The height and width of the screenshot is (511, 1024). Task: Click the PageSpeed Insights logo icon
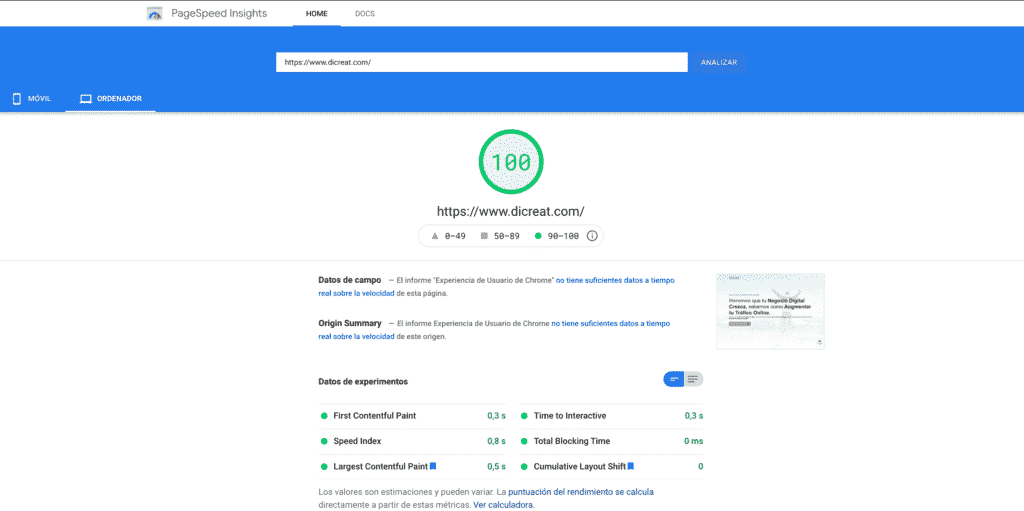(154, 14)
